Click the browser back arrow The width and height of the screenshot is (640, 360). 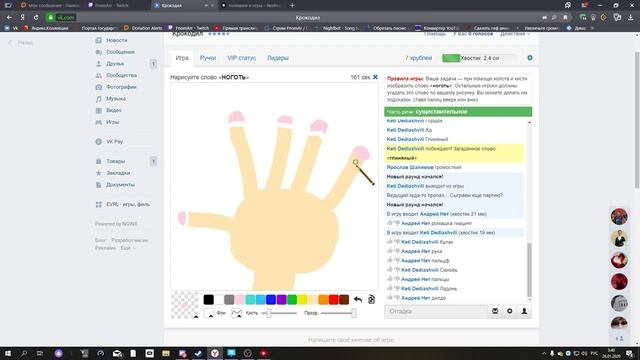coord(9,18)
